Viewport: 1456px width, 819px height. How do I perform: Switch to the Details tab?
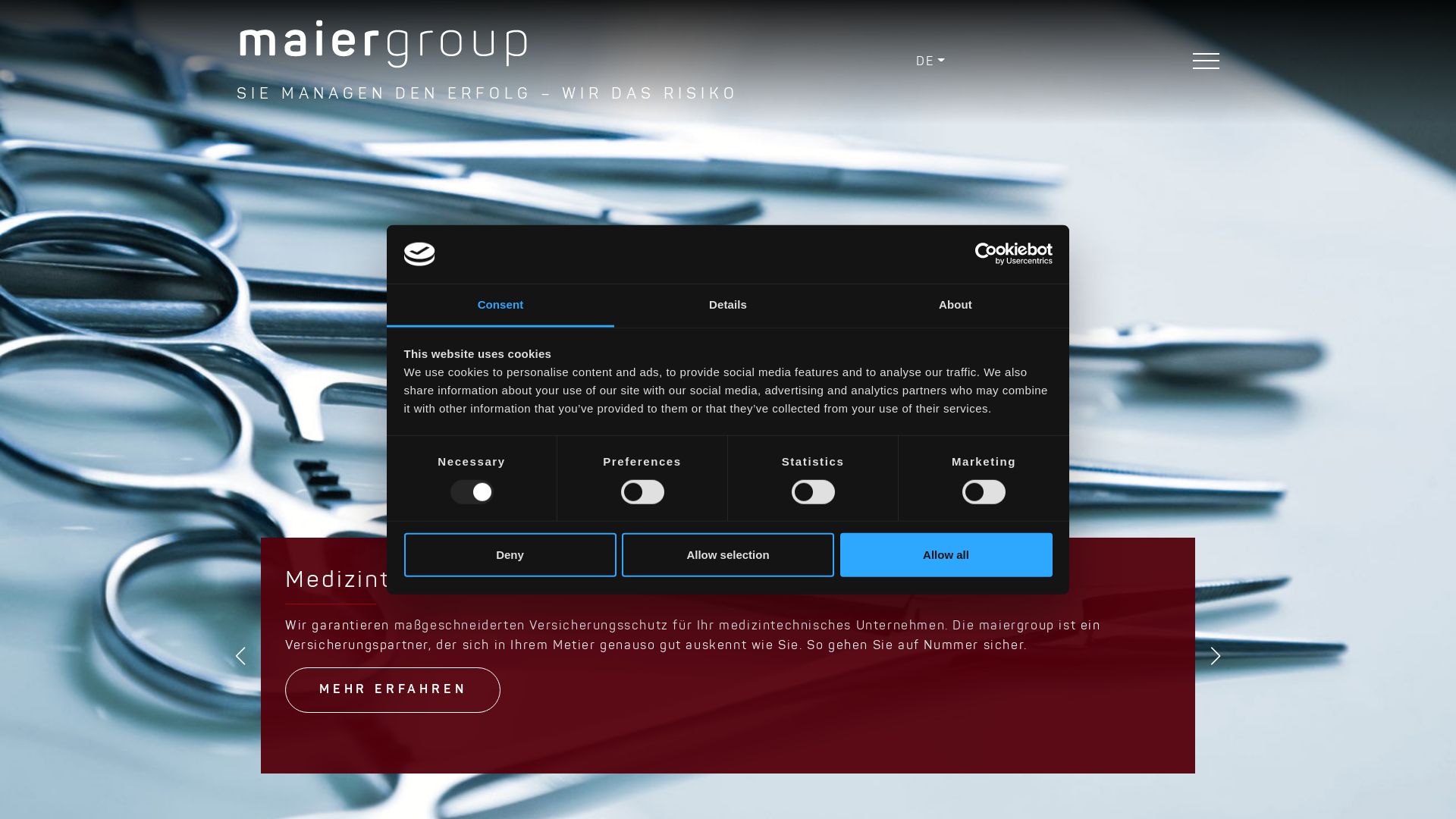728,306
